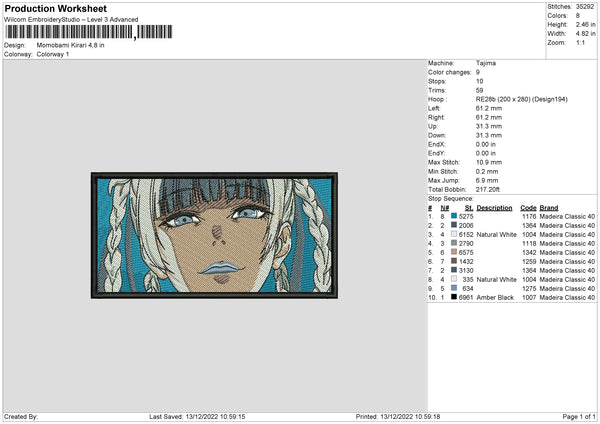The image size is (600, 424).
Task: Click the barcode under the worksheet title
Action: 89,32
